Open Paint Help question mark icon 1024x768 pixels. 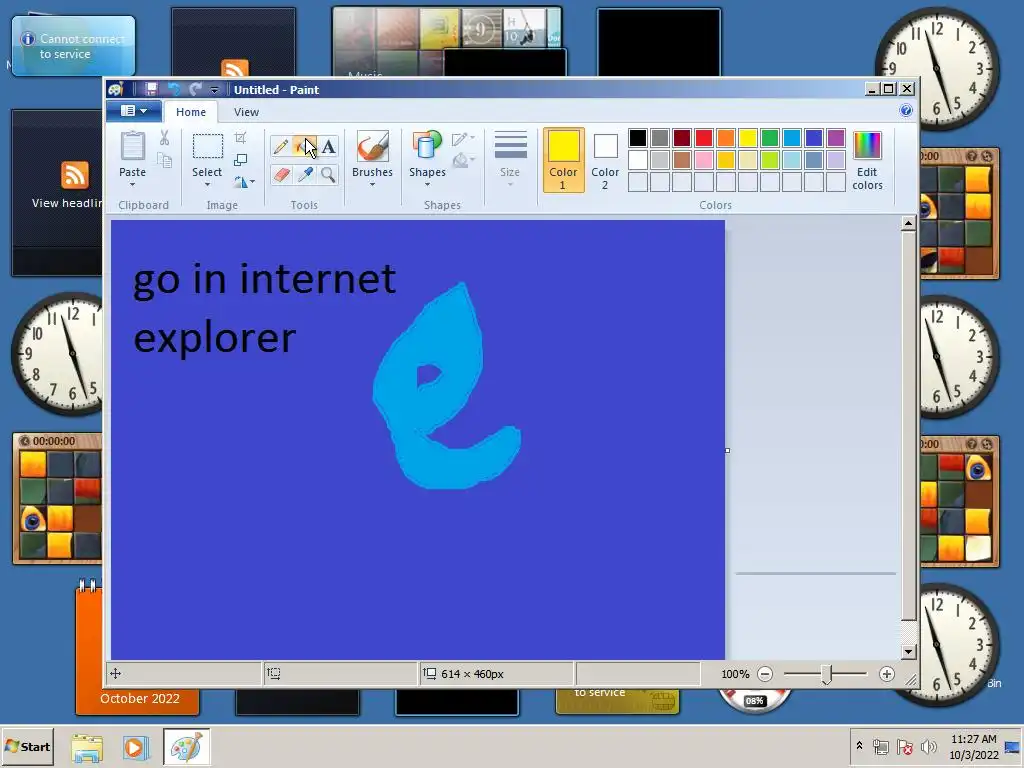906,110
